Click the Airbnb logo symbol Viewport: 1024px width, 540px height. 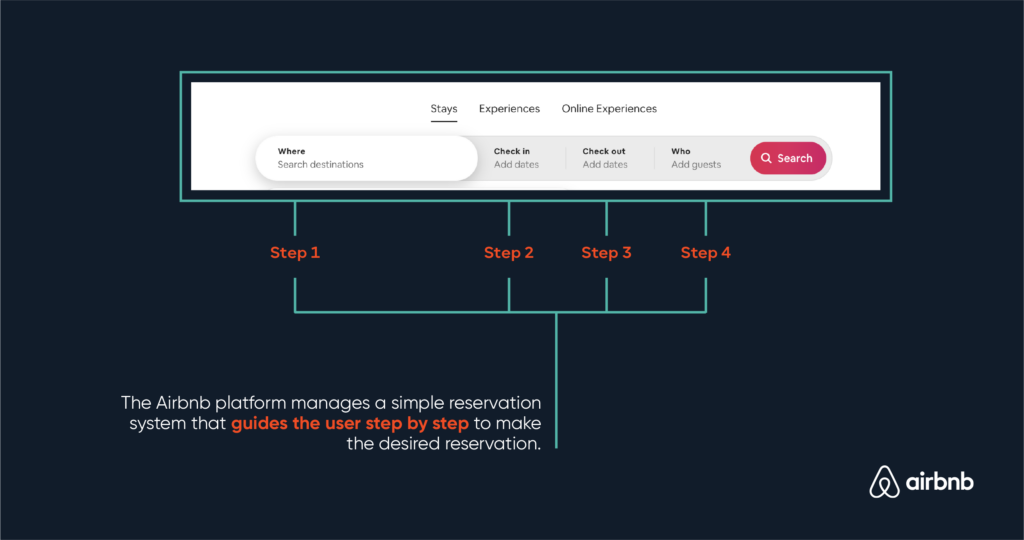point(884,482)
